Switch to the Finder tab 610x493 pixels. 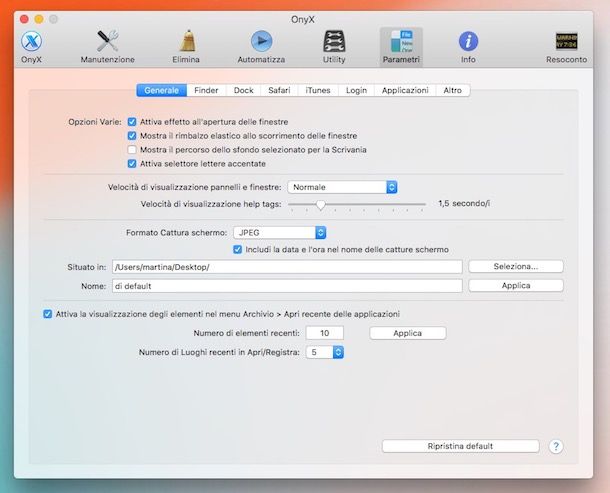[206, 90]
